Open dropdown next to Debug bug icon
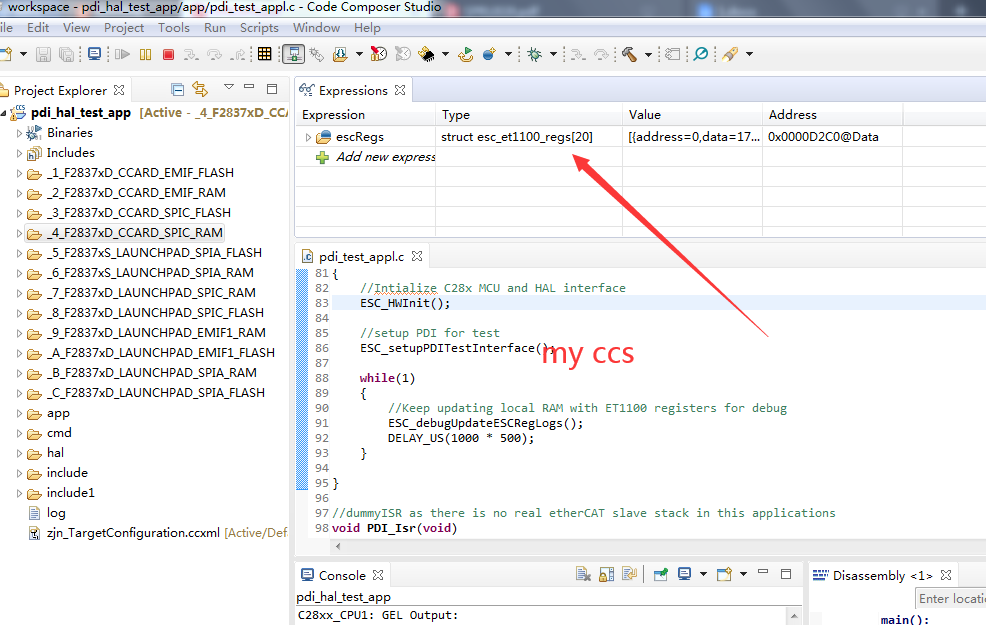This screenshot has width=986, height=625. (x=553, y=54)
